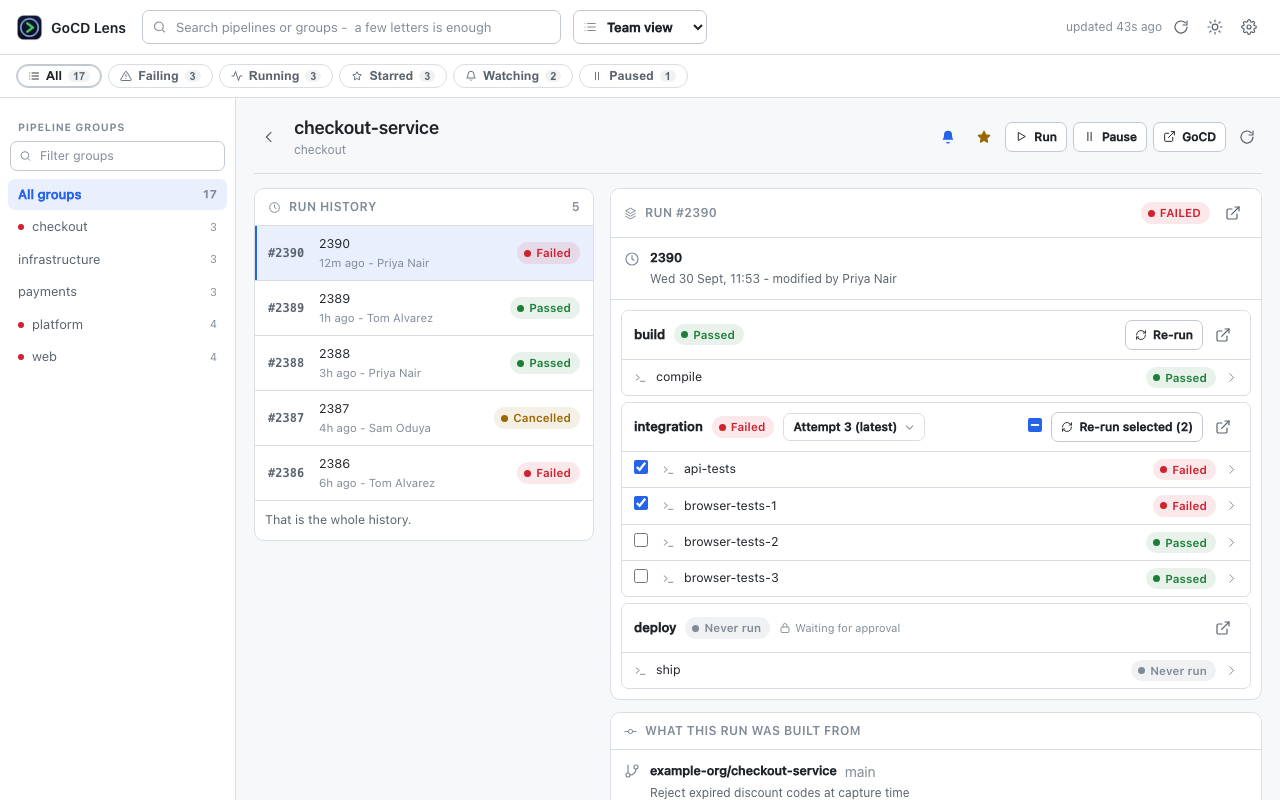Open integration stage external link icon
1280x800 pixels.
(x=1223, y=427)
